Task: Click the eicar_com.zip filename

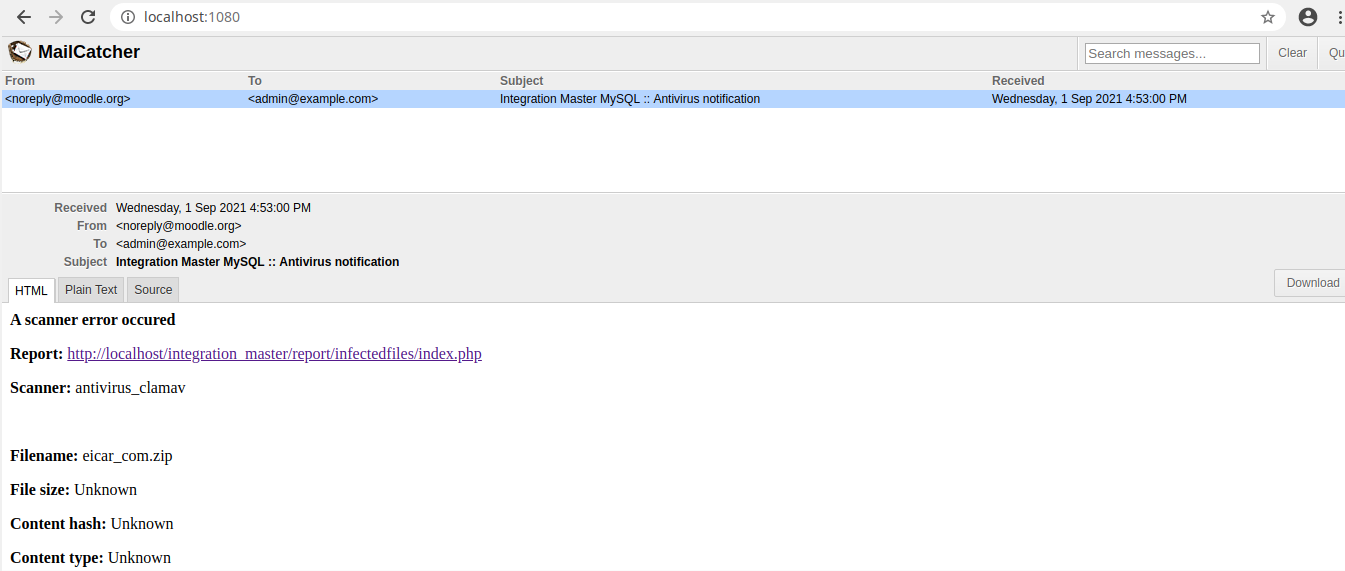Action: (127, 456)
